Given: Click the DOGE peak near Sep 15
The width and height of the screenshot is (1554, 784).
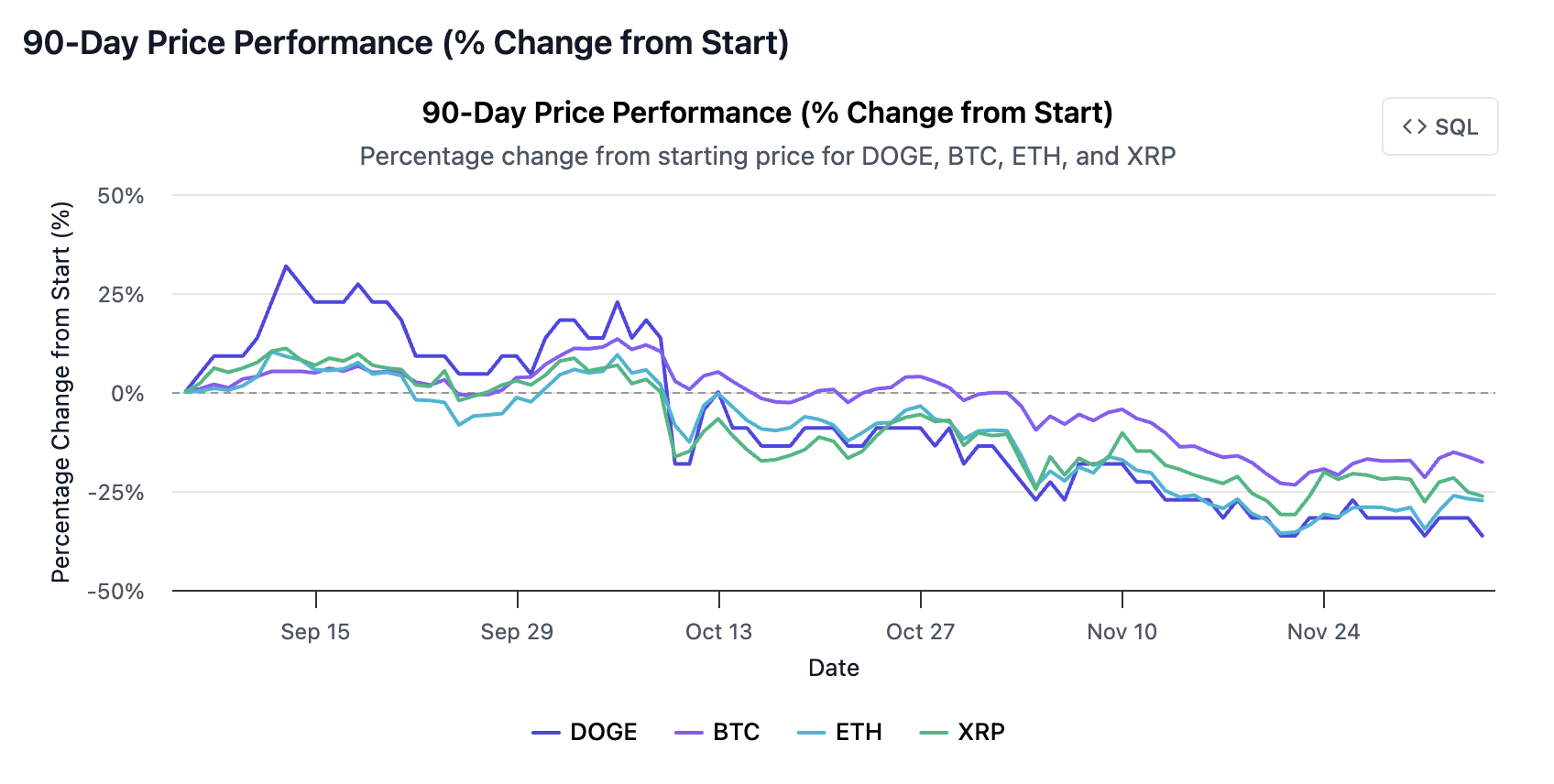Looking at the screenshot, I should [287, 265].
